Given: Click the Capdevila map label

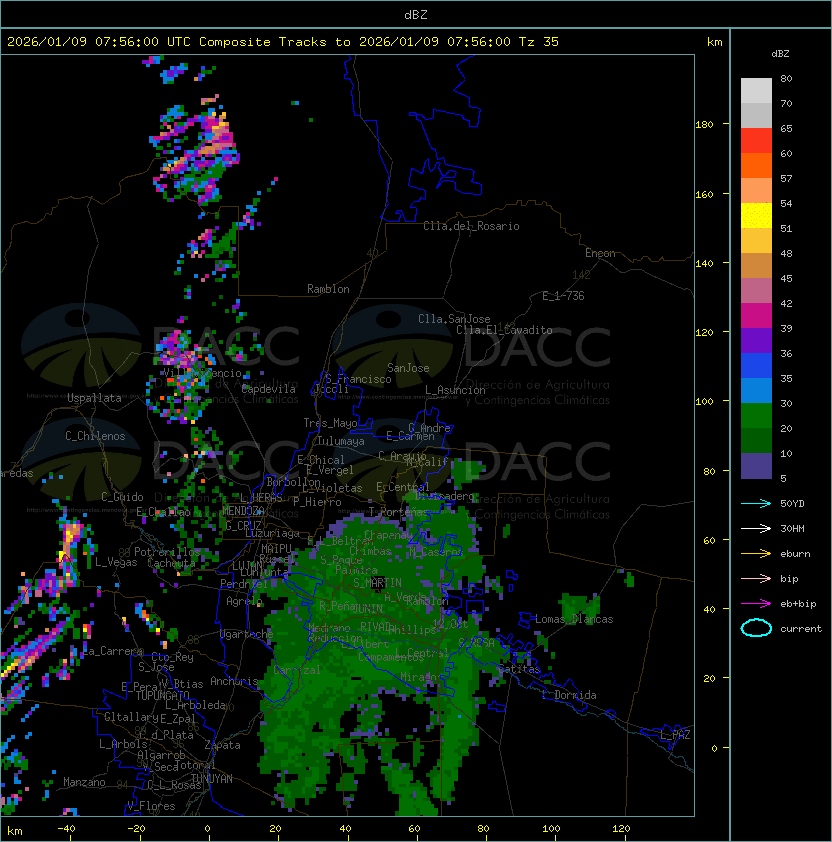Looking at the screenshot, I should pyautogui.click(x=269, y=389).
